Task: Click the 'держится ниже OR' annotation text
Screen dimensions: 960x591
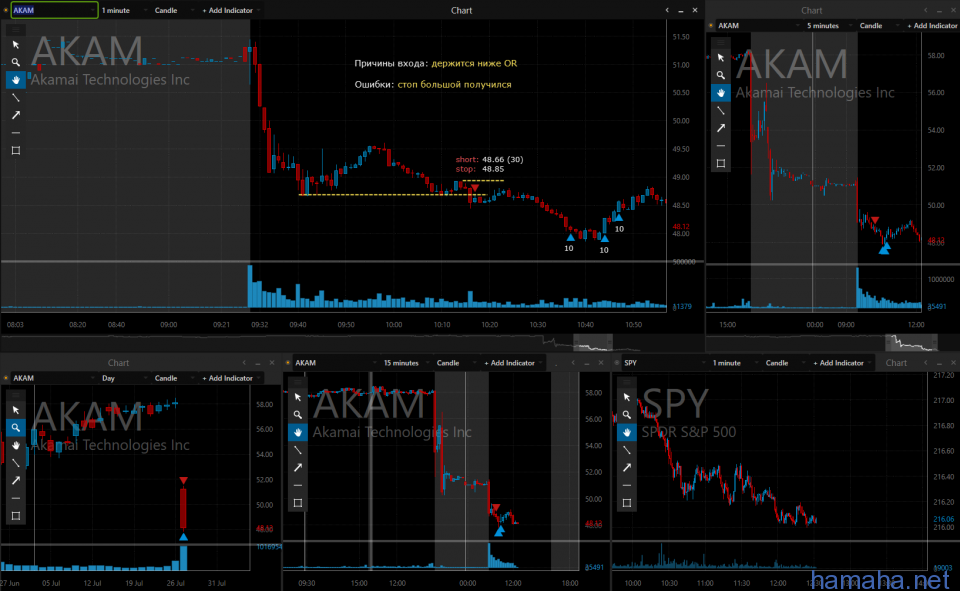Action: coord(474,64)
